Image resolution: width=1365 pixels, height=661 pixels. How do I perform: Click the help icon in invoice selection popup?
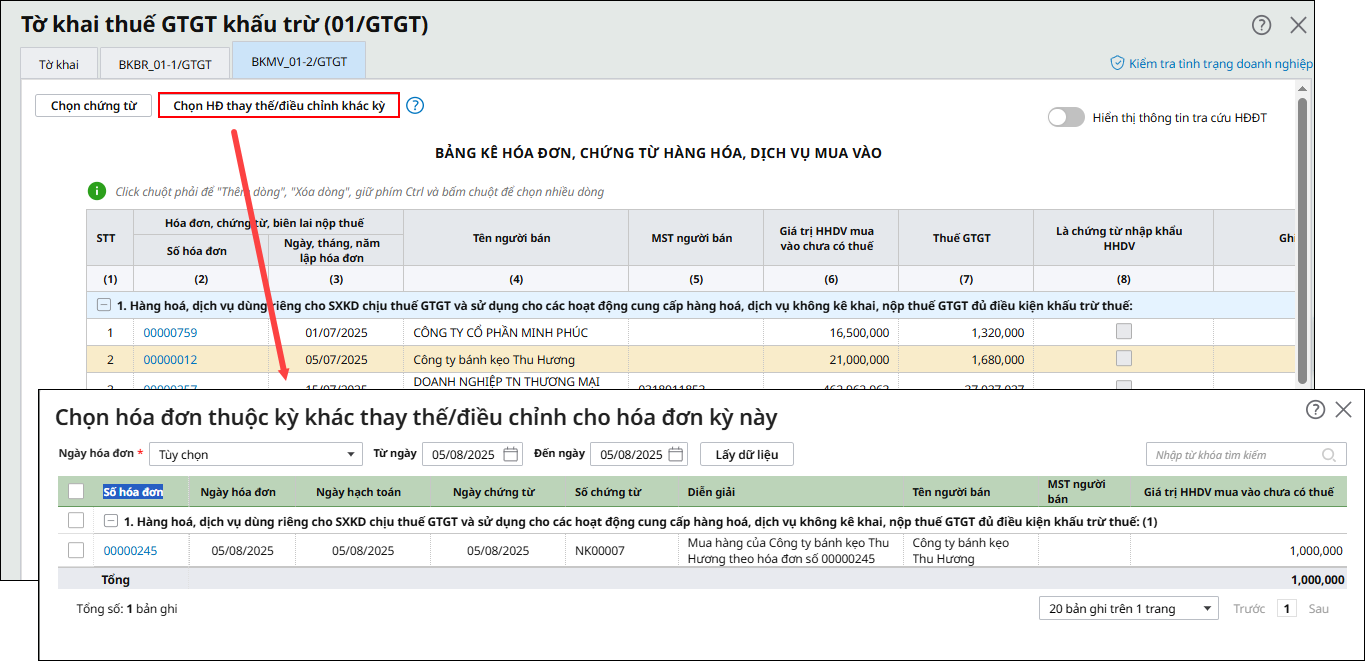pyautogui.click(x=1315, y=409)
